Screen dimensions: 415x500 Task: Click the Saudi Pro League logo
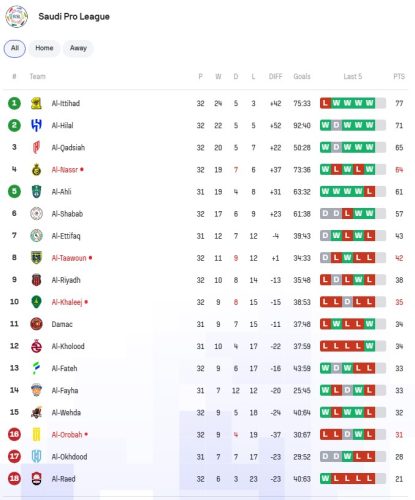pos(16,17)
